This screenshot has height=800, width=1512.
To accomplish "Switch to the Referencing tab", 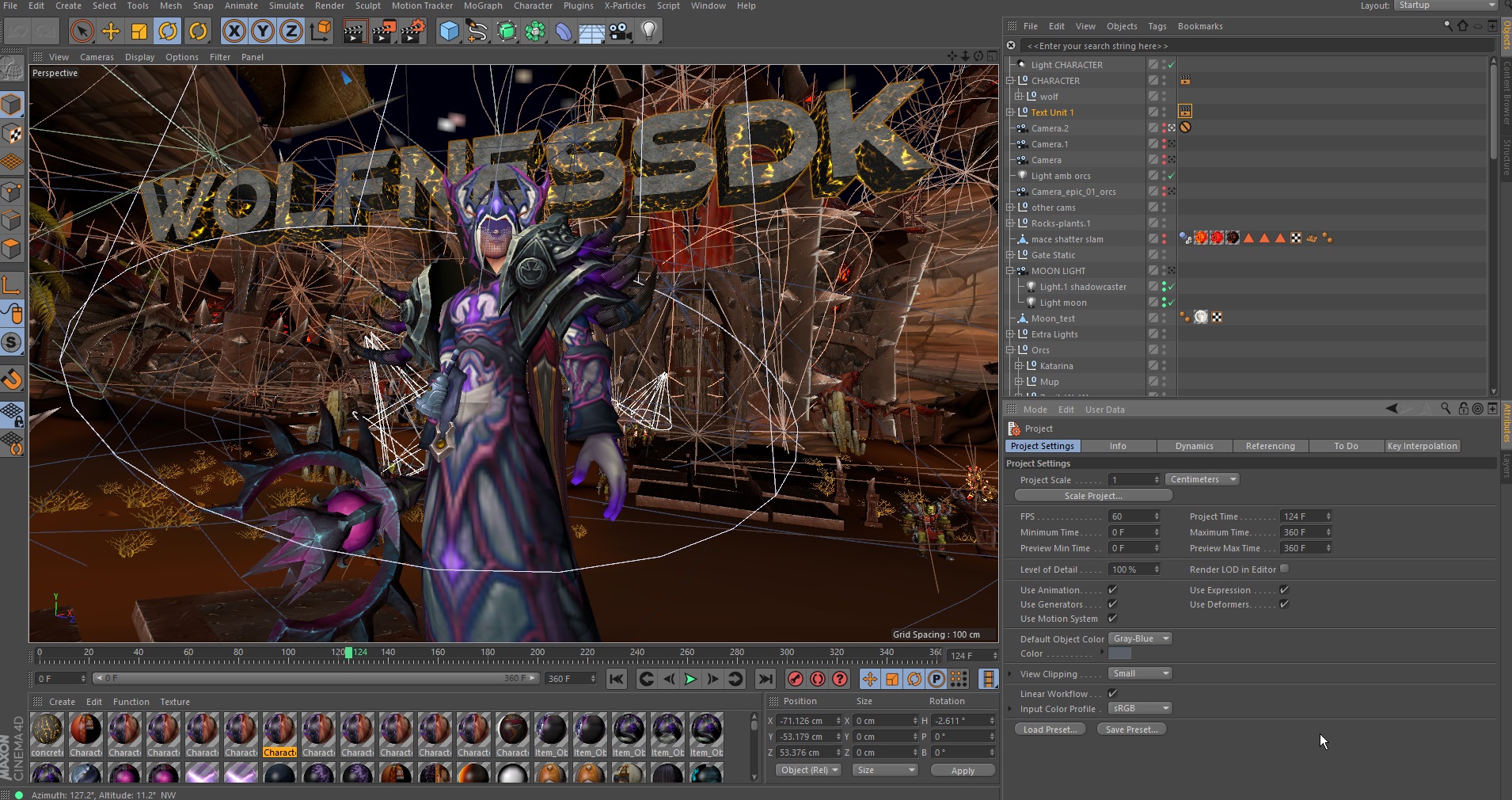I will [x=1270, y=446].
